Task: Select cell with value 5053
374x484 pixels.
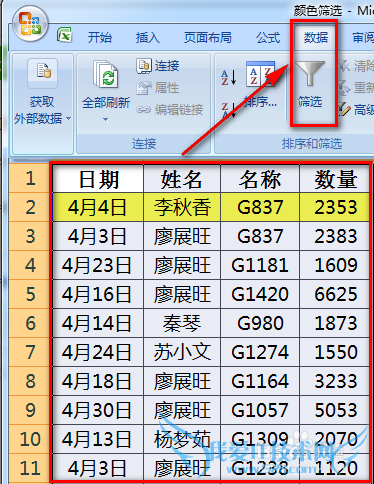Action: tap(335, 410)
